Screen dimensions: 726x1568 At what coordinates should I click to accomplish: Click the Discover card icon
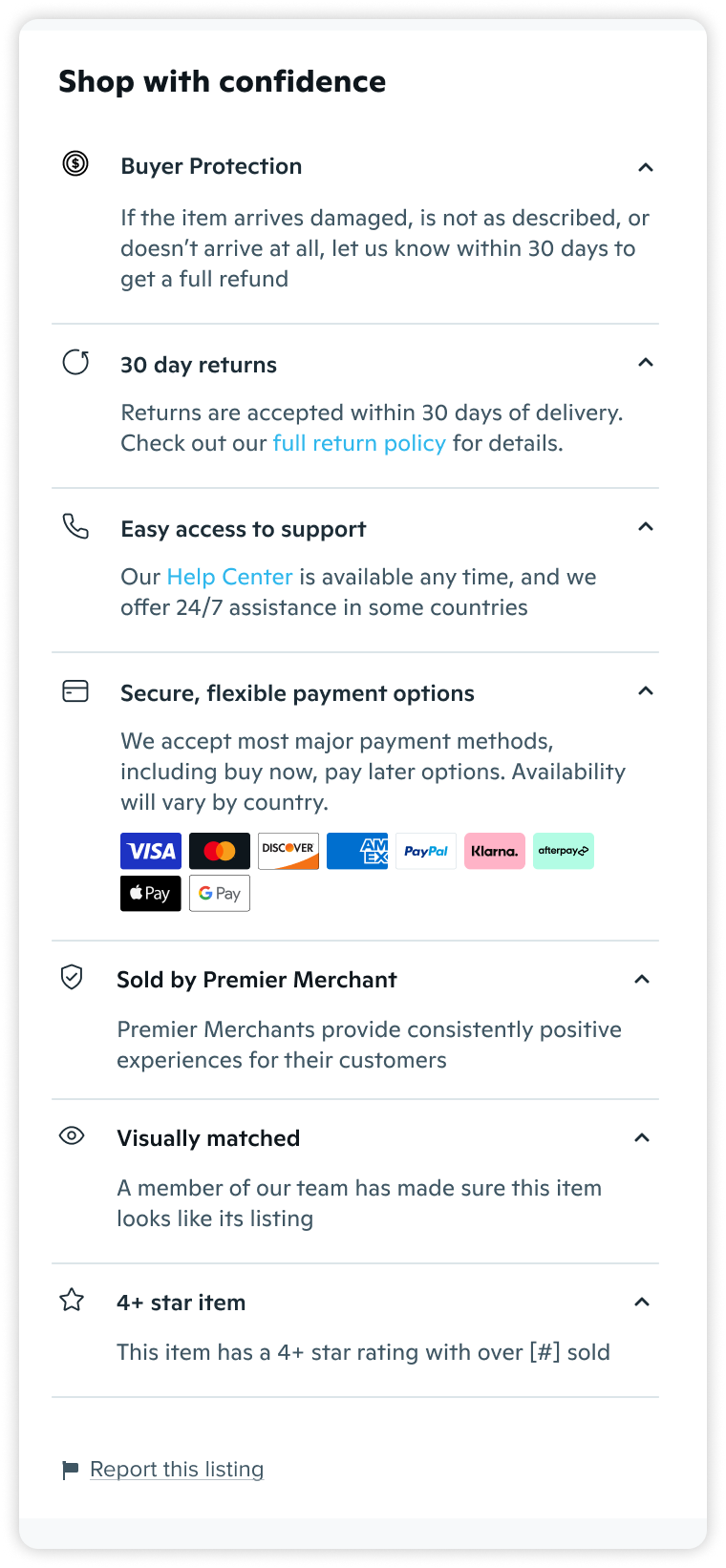pos(288,851)
